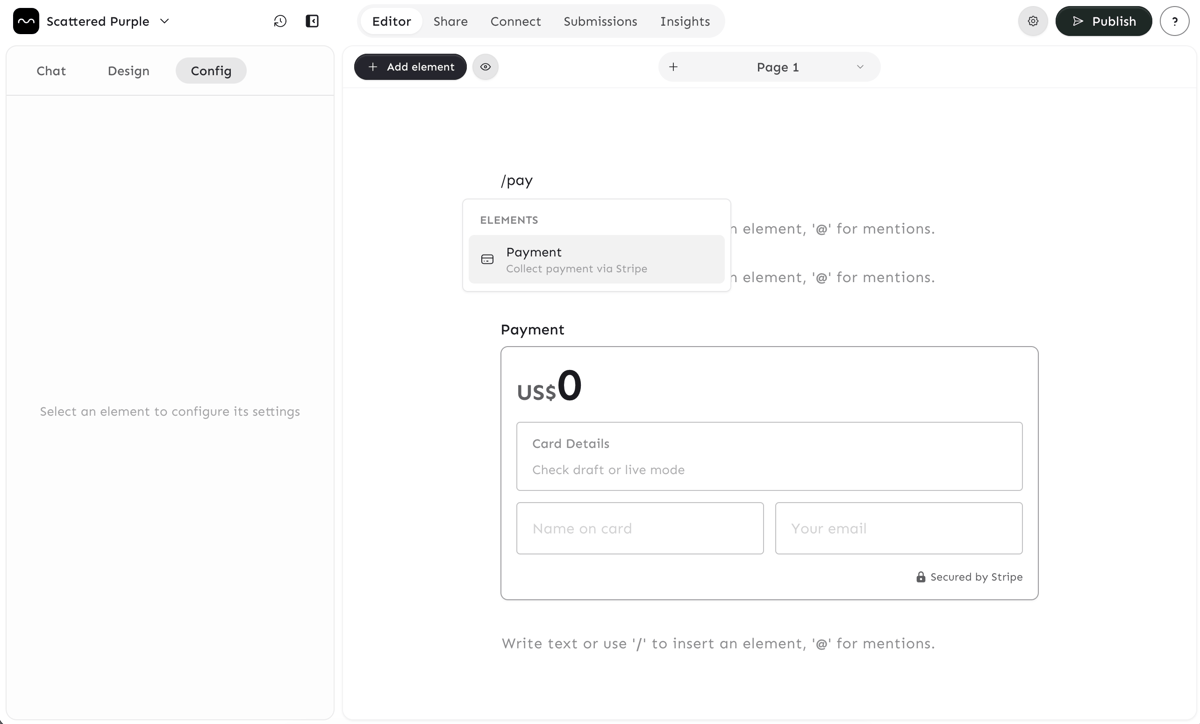This screenshot has height=724, width=1200.
Task: Switch to the Insights tab
Action: (x=685, y=21)
